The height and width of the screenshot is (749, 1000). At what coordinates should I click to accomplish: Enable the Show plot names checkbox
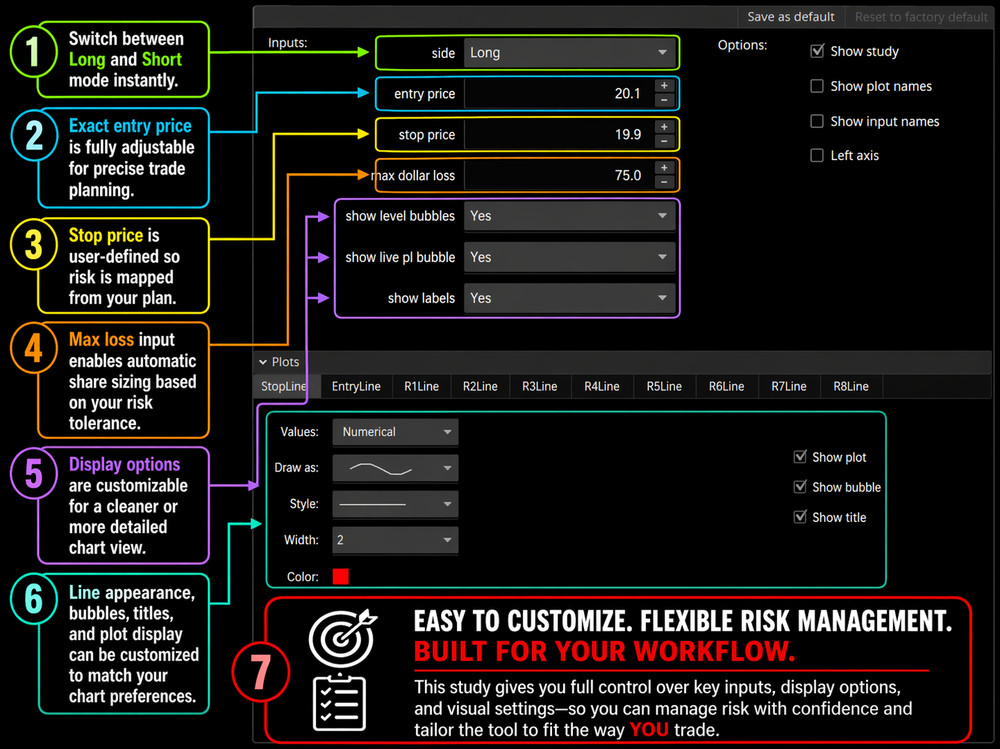click(817, 87)
